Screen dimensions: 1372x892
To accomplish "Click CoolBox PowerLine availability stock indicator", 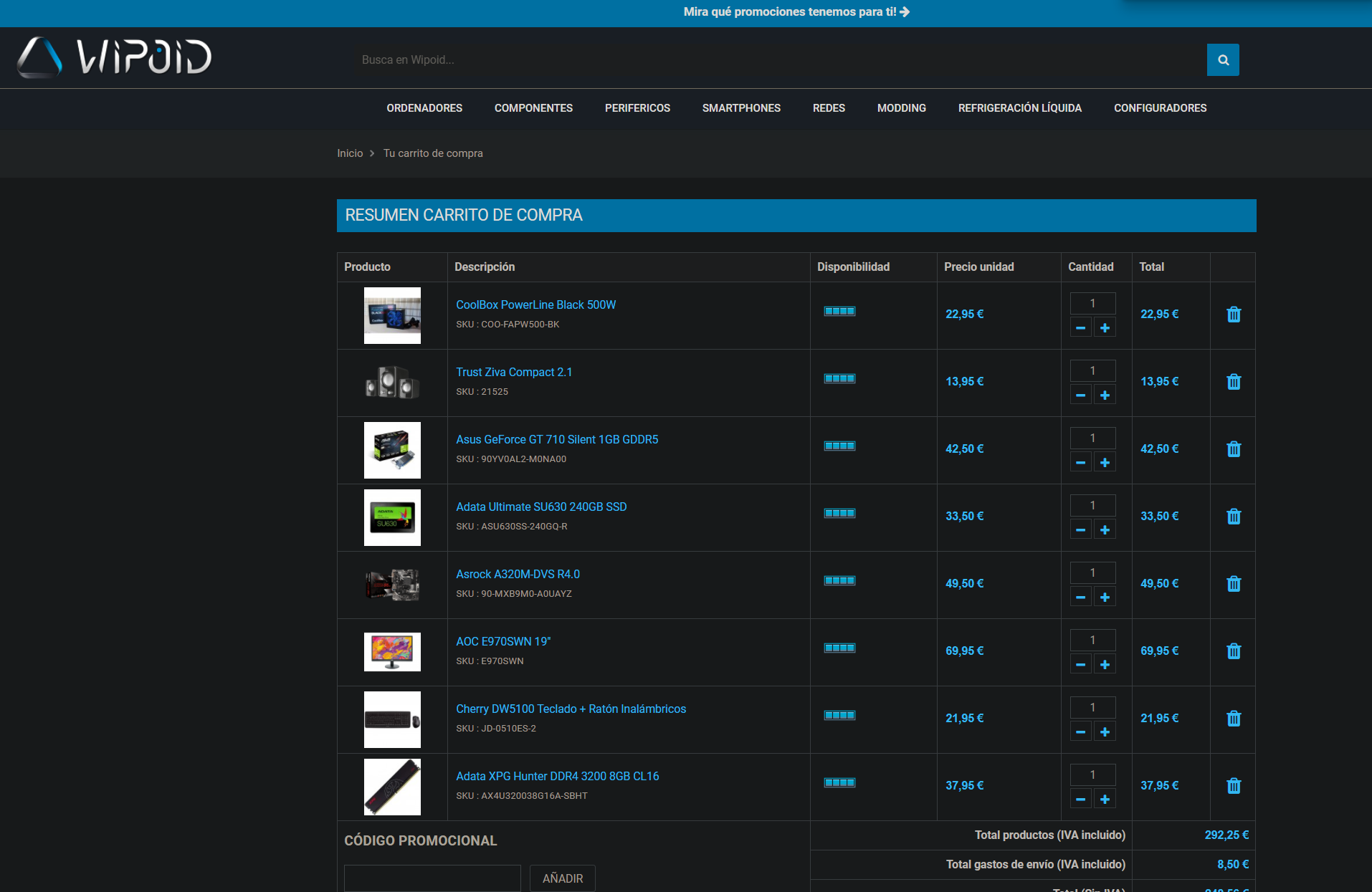I will point(839,311).
